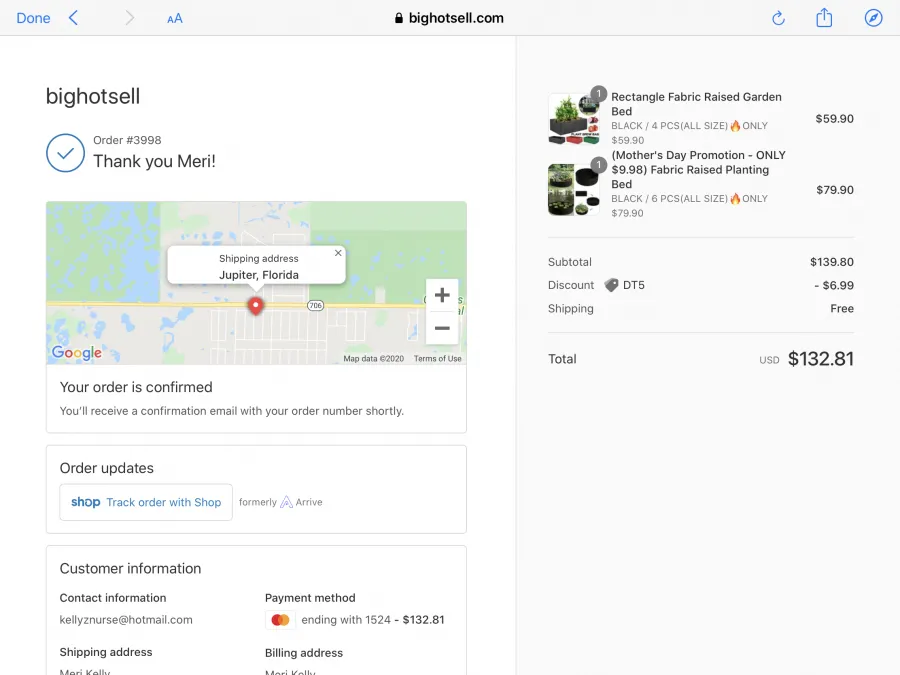Screen dimensions: 900x675
Task: Click the Thank you Meri! heading
Action: (x=154, y=161)
